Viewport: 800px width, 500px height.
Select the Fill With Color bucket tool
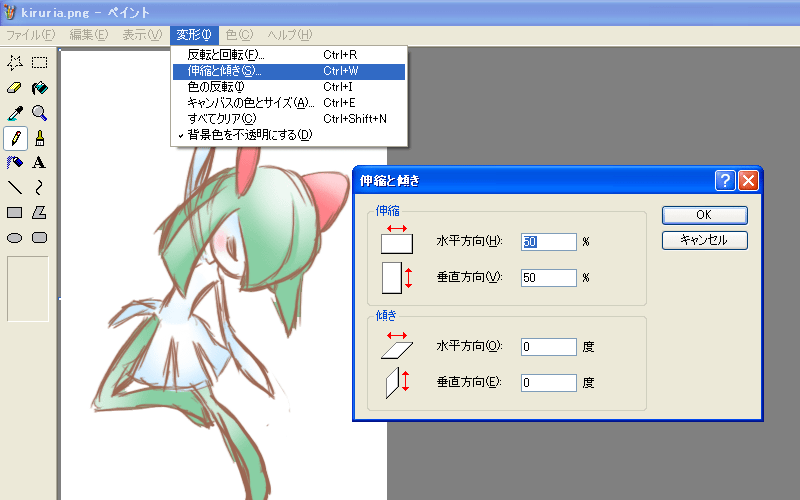pyautogui.click(x=40, y=88)
